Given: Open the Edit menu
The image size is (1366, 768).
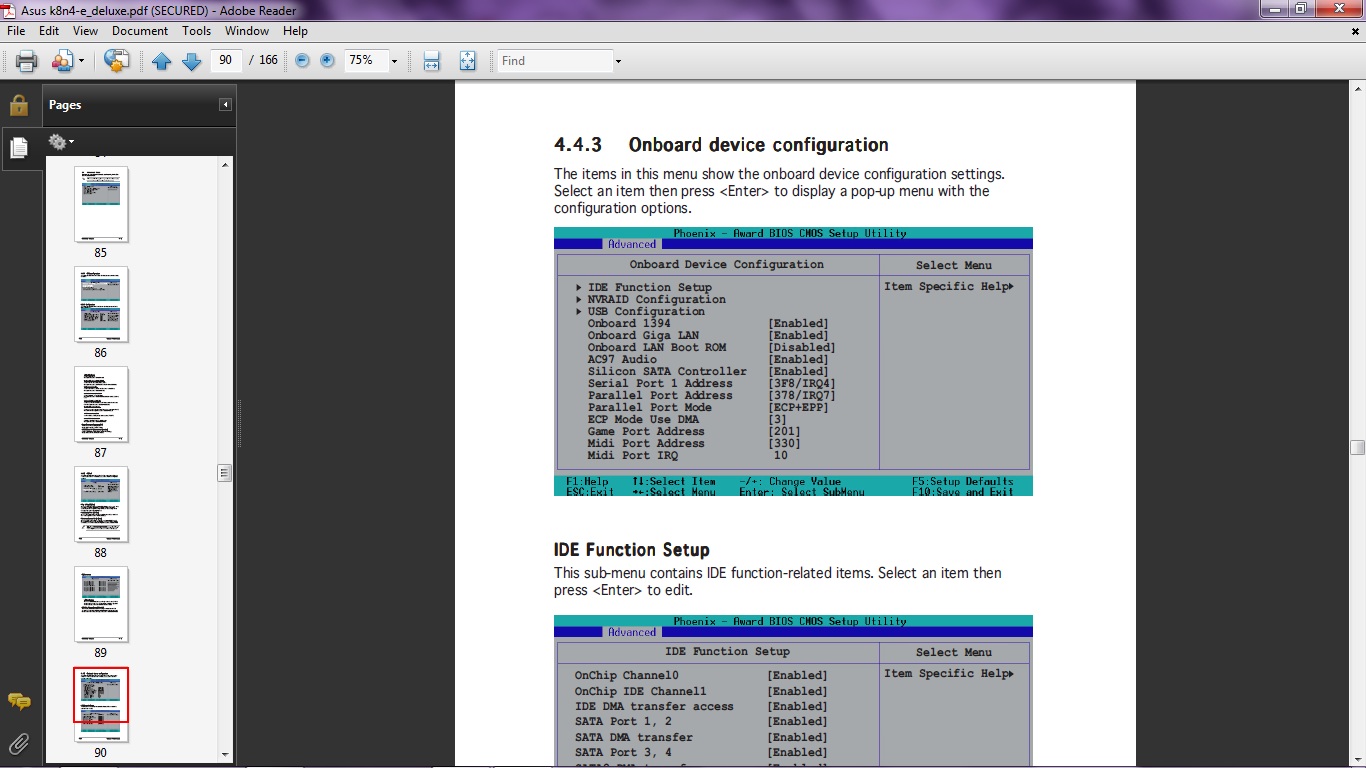Looking at the screenshot, I should 49,31.
